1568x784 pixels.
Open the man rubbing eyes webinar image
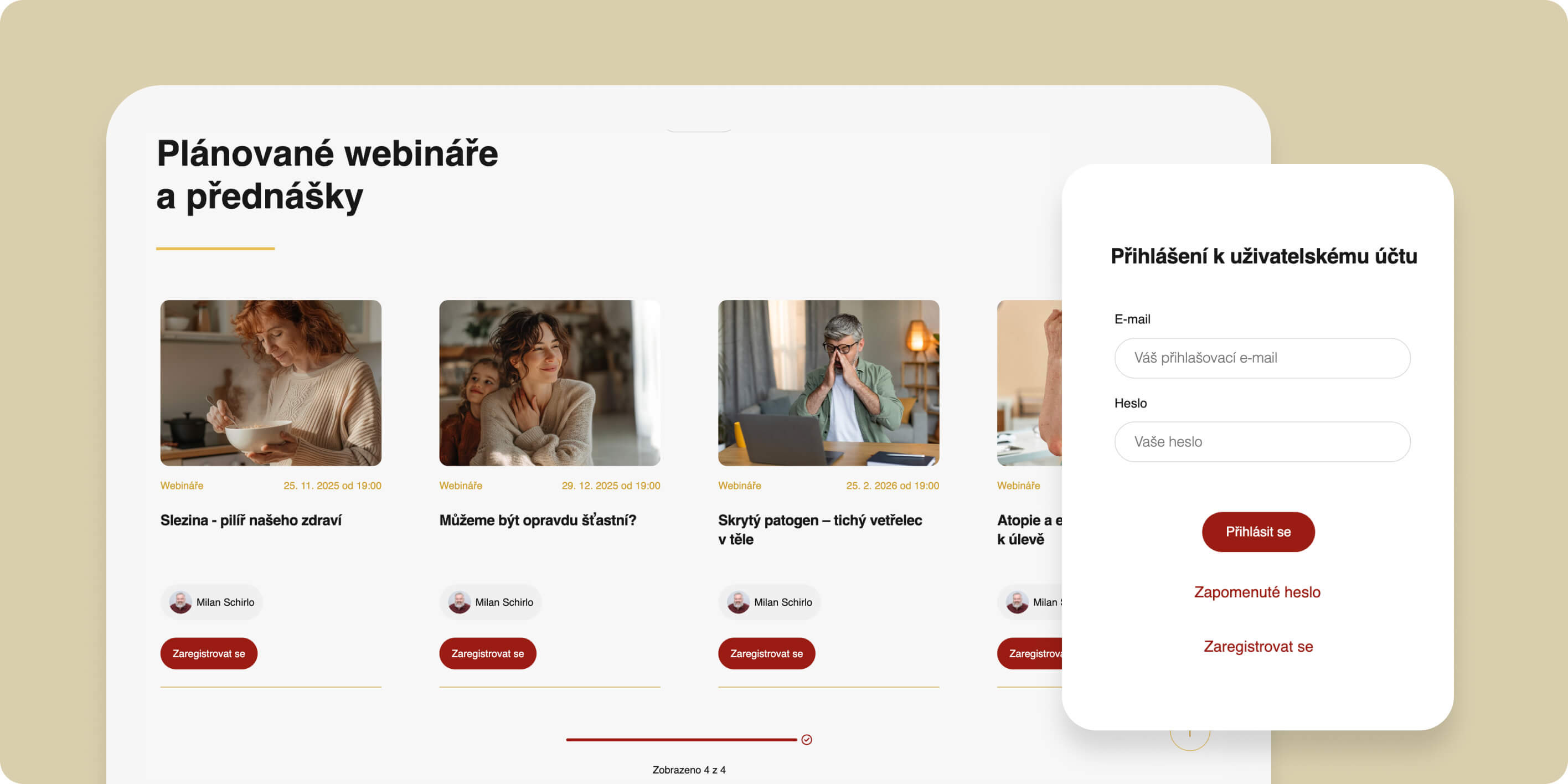tap(828, 383)
